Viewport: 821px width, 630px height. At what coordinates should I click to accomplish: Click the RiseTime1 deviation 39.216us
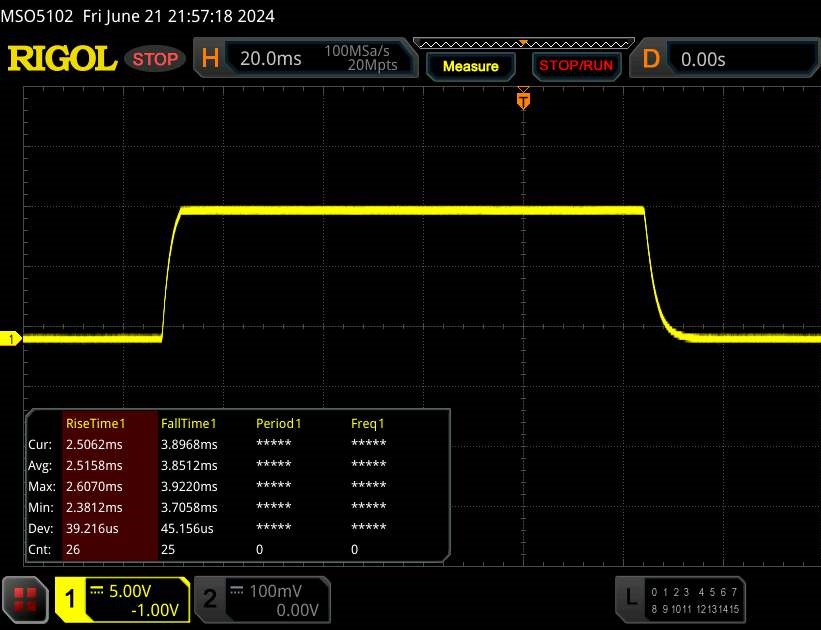click(92, 528)
